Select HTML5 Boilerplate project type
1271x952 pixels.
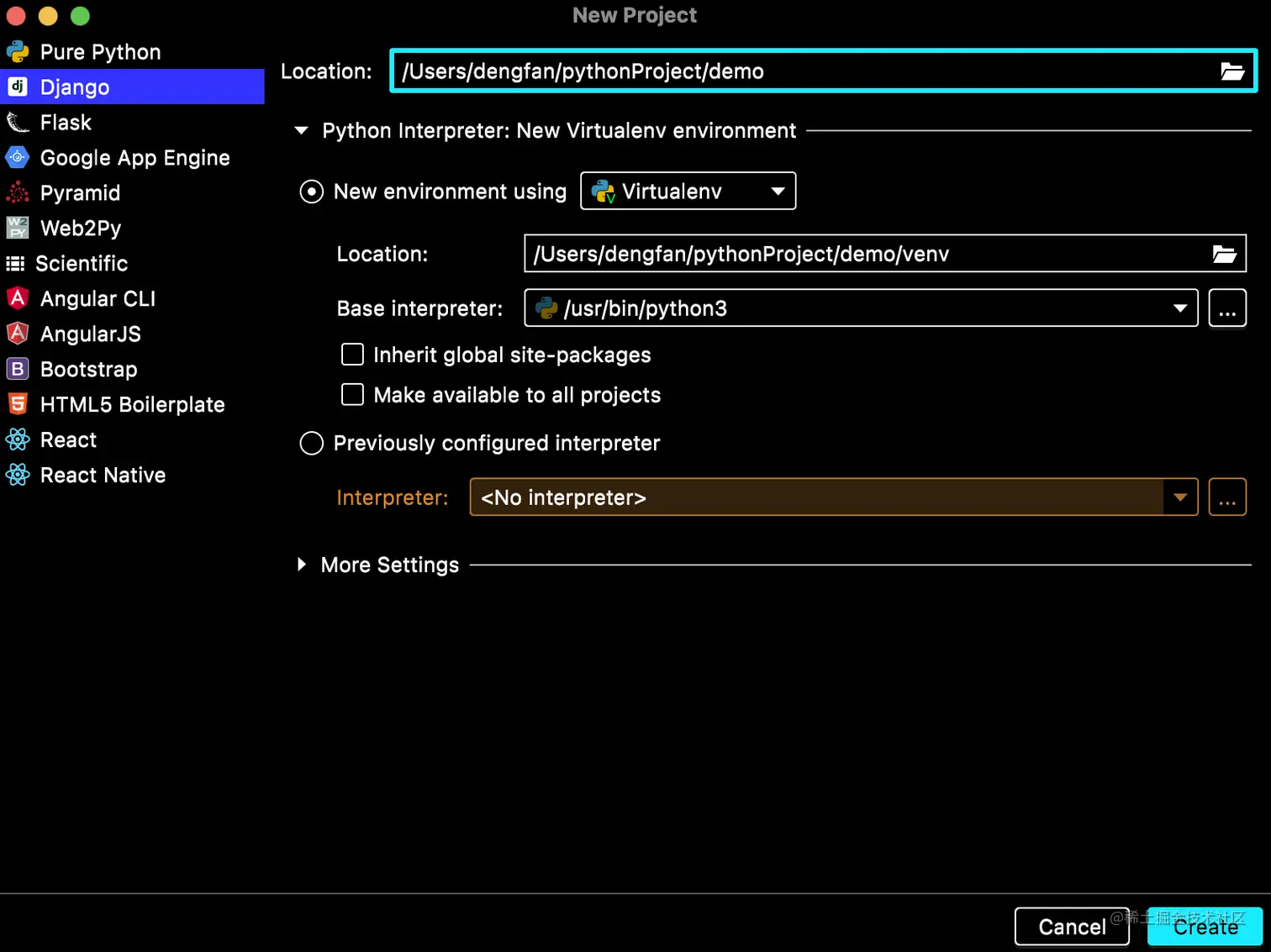pyautogui.click(x=132, y=404)
